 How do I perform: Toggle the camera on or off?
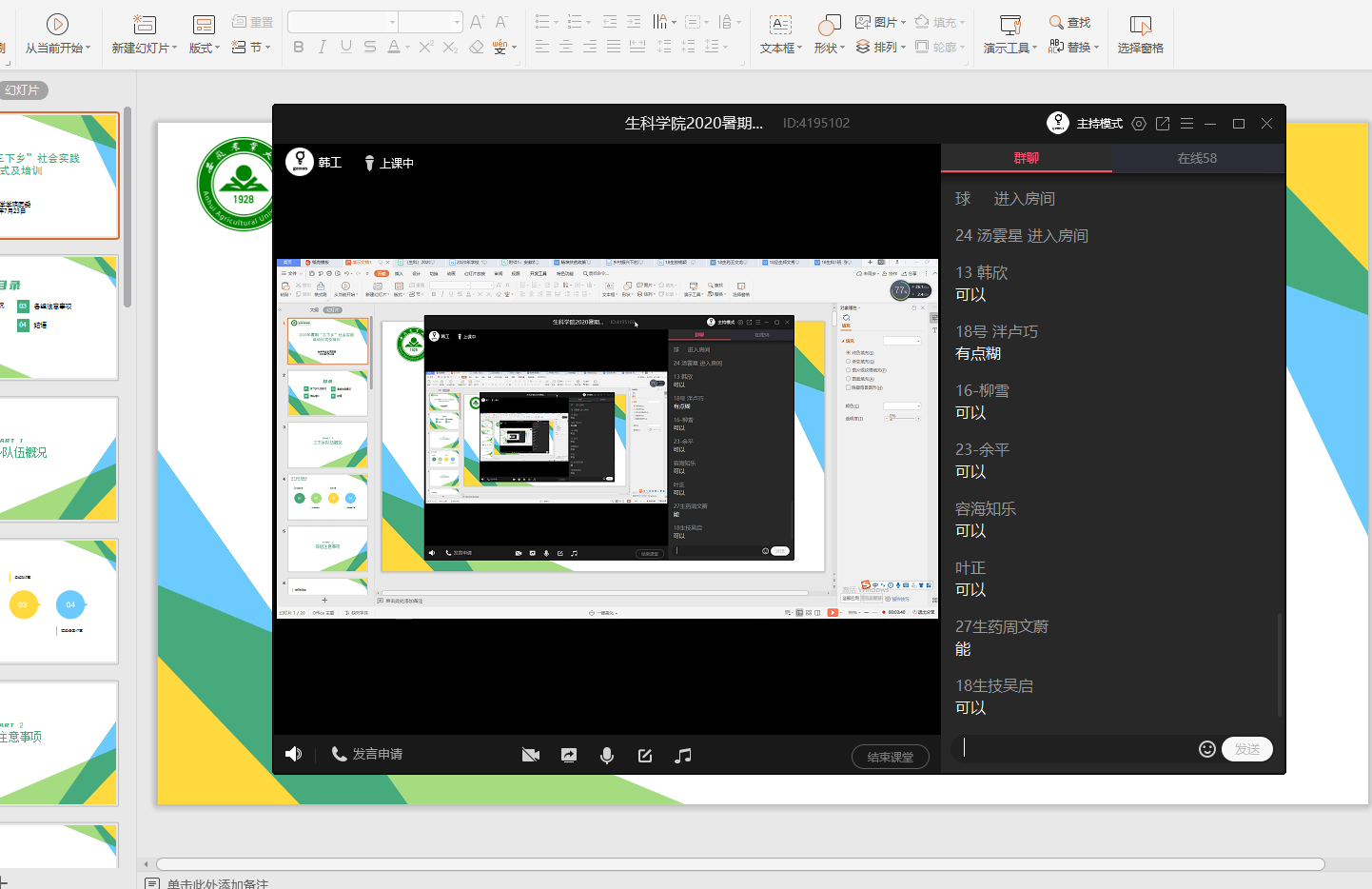point(531,755)
